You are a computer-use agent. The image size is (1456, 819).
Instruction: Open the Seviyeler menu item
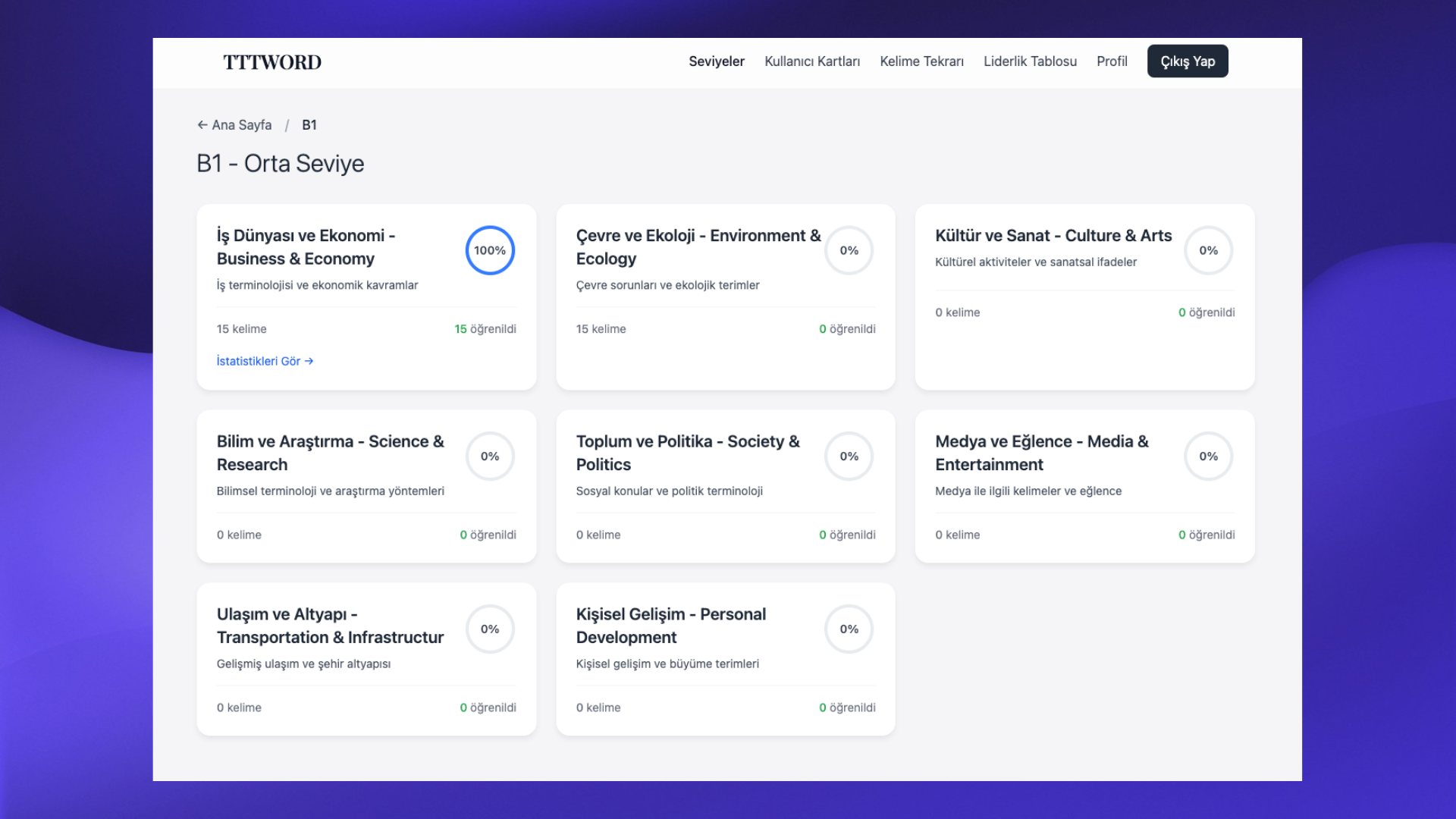pos(716,61)
